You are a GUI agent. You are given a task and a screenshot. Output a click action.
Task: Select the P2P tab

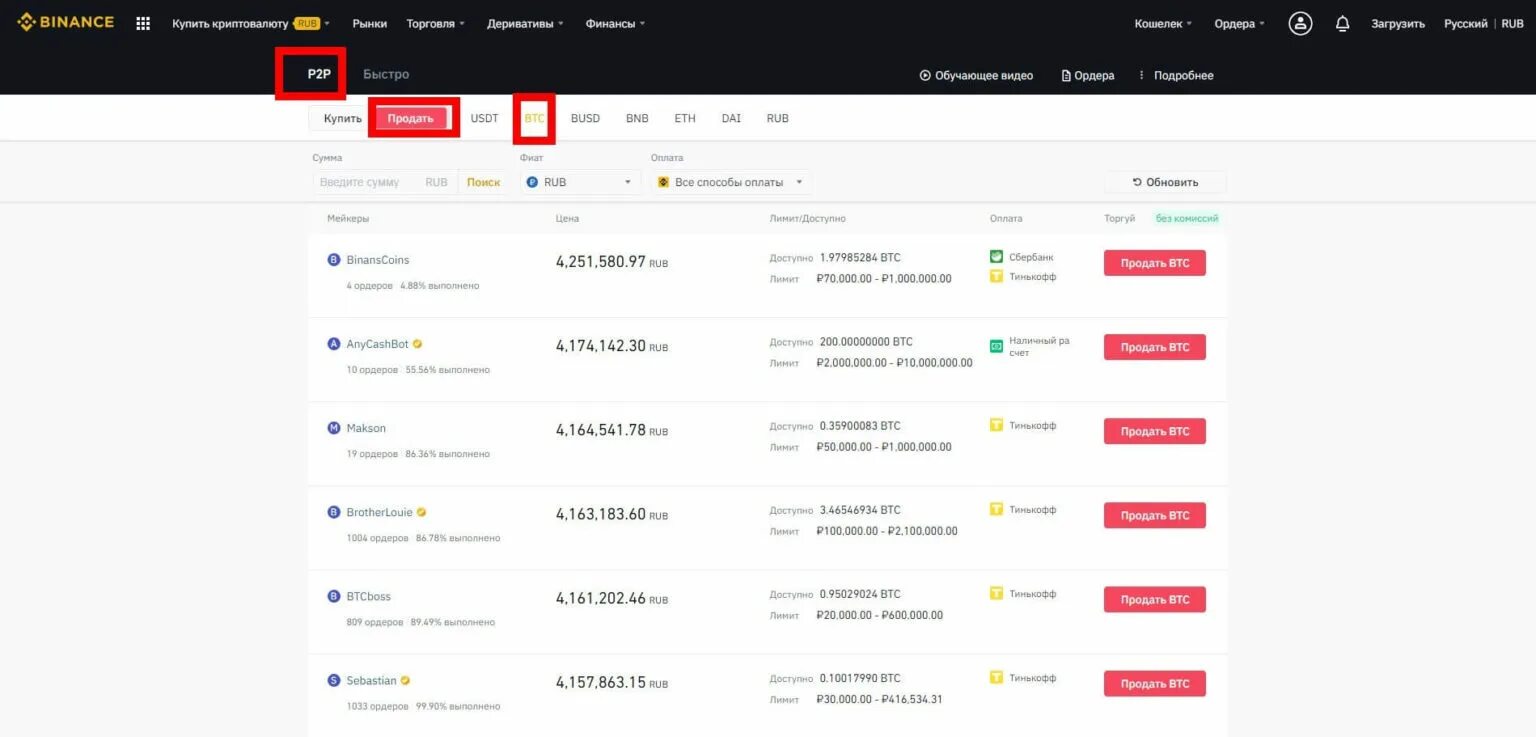[319, 74]
